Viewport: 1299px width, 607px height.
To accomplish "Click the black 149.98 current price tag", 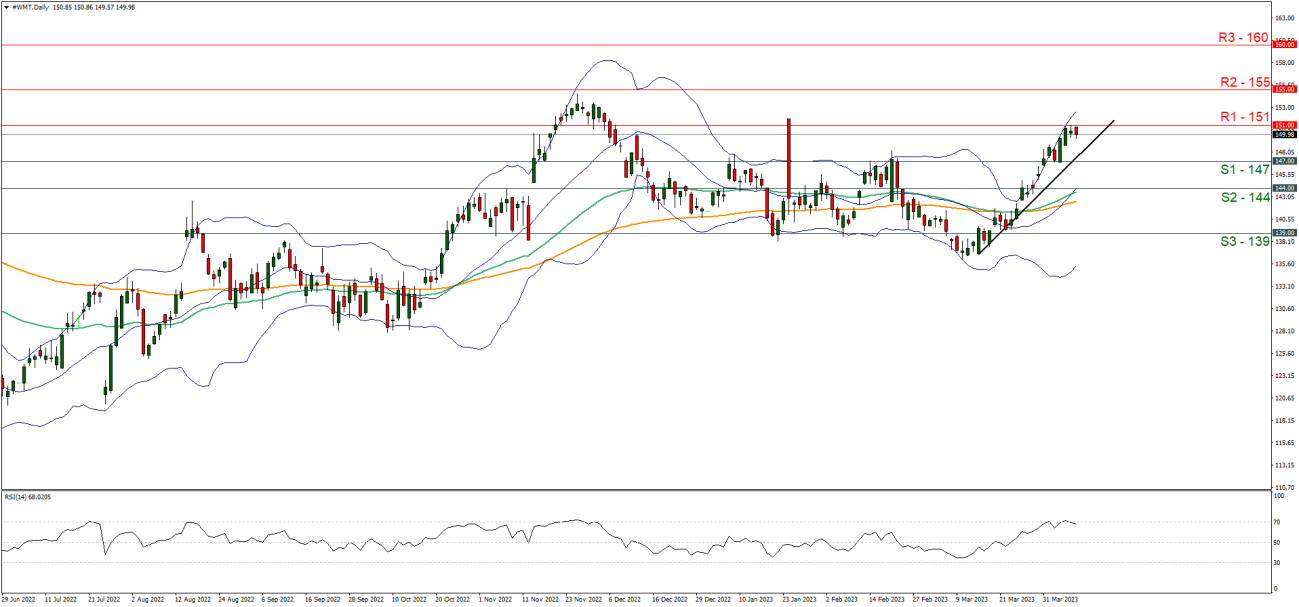I will point(1284,134).
